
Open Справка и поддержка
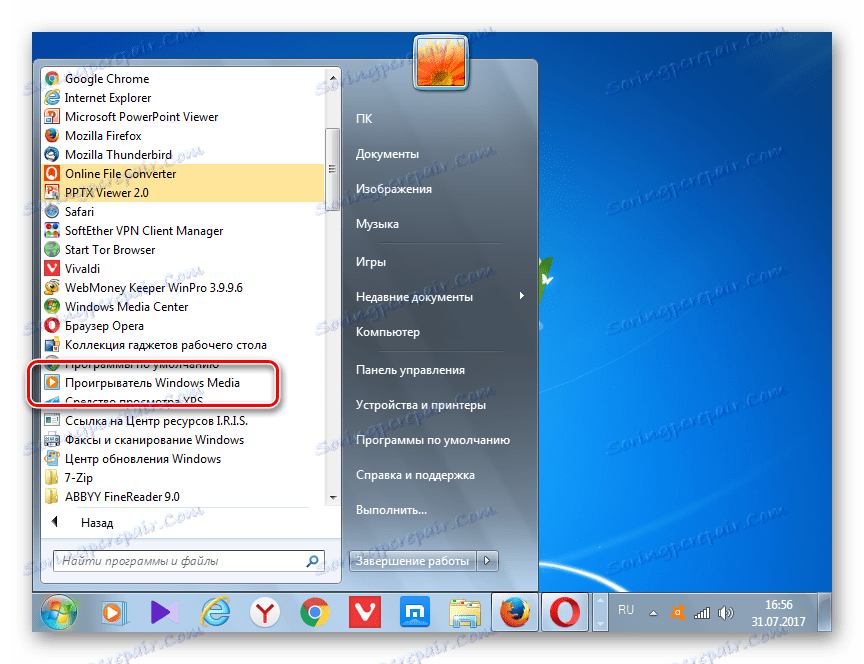click(415, 475)
